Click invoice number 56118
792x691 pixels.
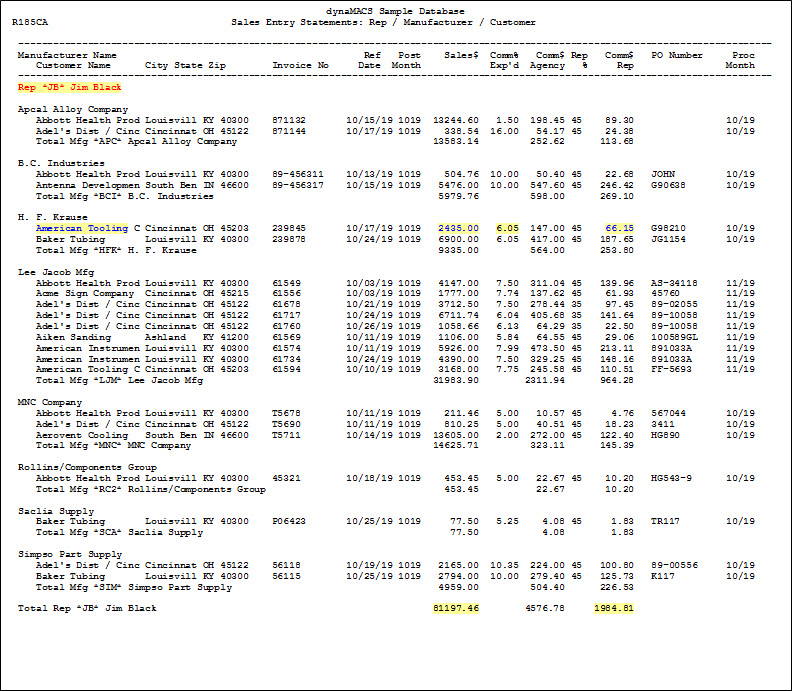[x=286, y=565]
